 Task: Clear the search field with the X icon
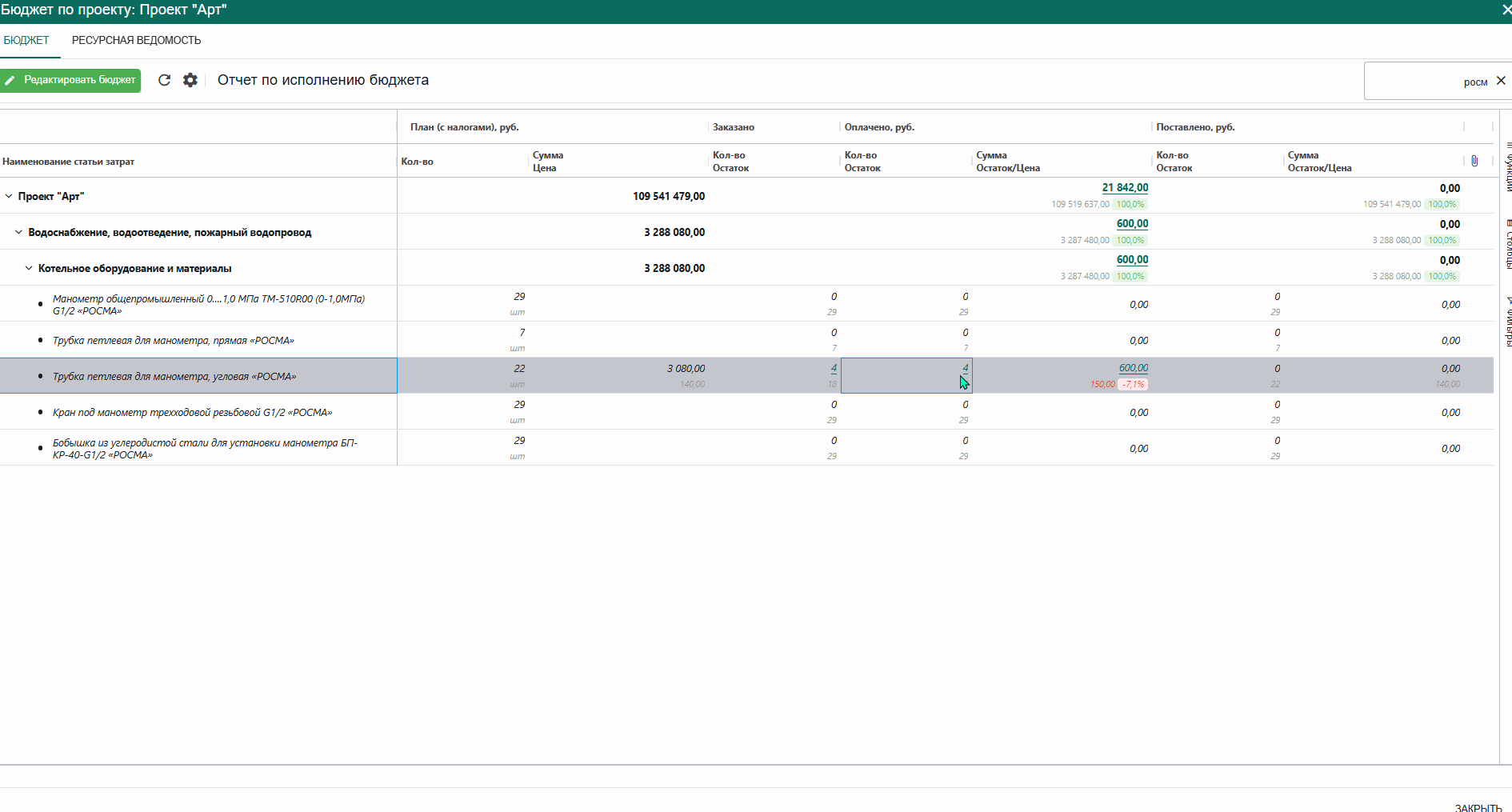tap(1501, 81)
